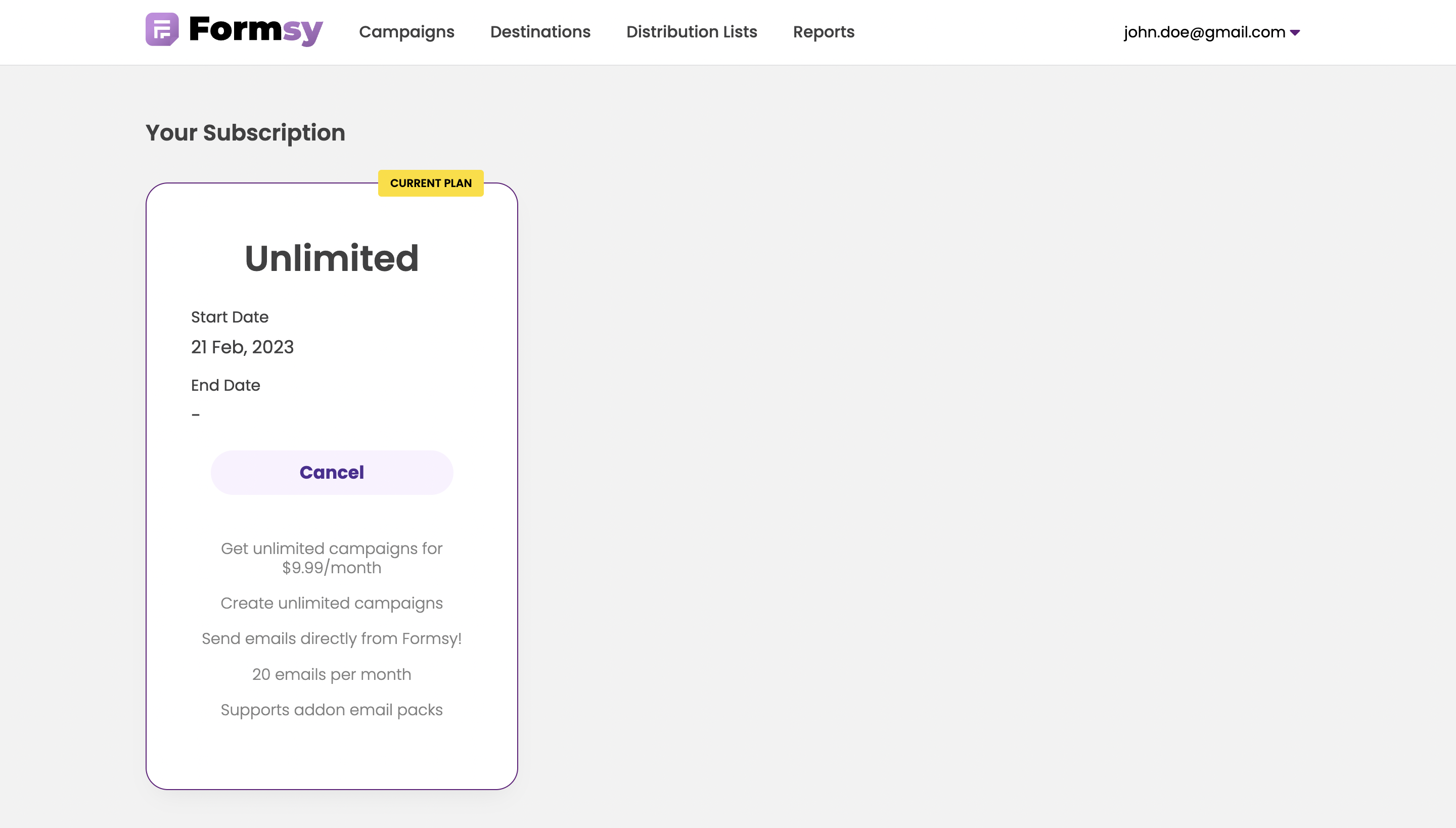Click the empty End Date dash value
Image resolution: width=1456 pixels, height=828 pixels.
coord(196,415)
